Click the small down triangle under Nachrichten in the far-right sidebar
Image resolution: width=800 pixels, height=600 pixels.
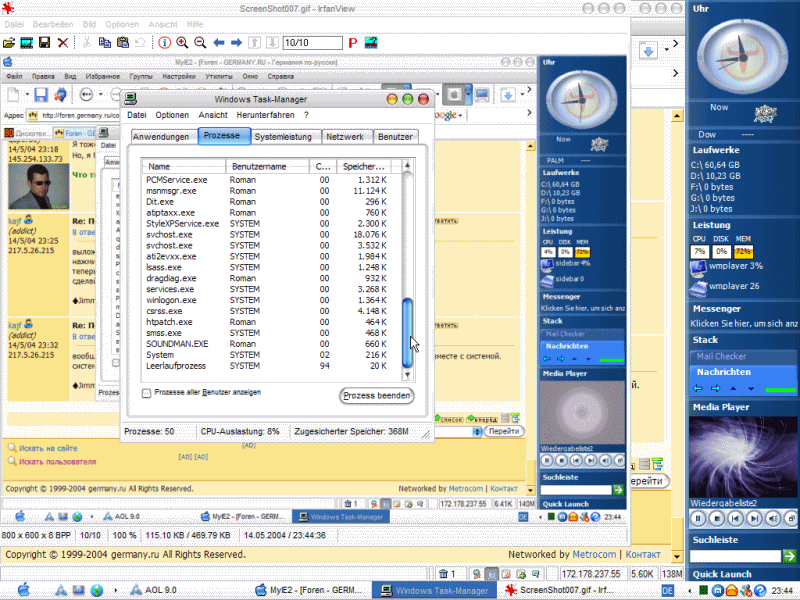[x=751, y=389]
